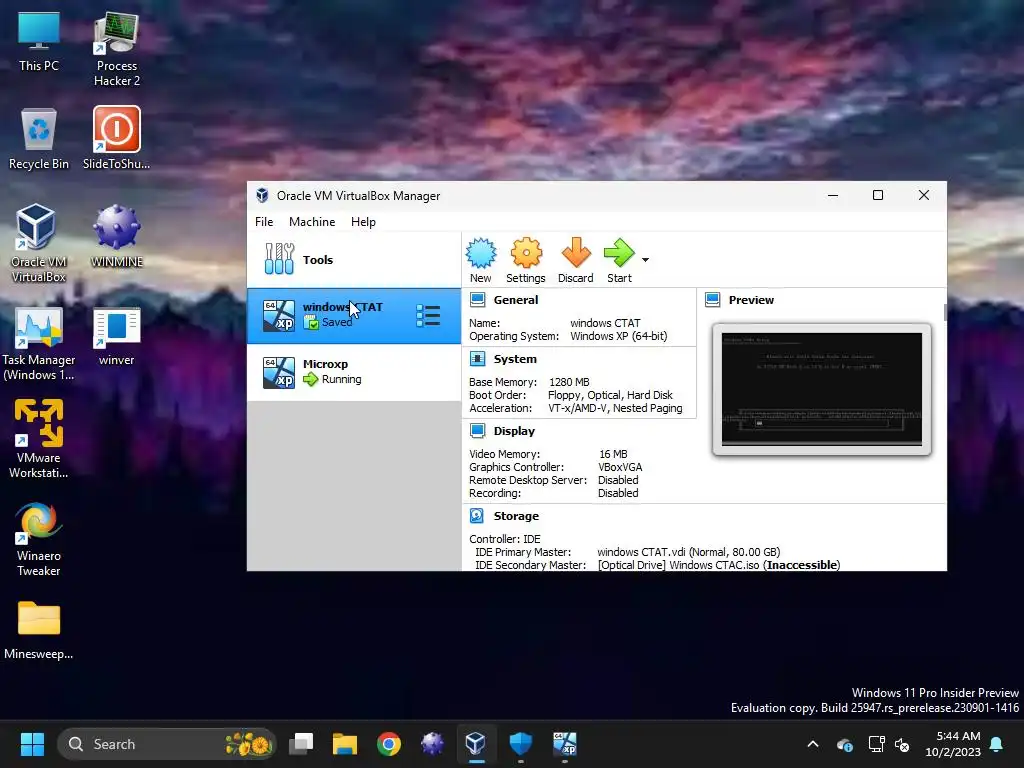Select the Recycle Bin desktop icon
Screen dimensions: 1024x768
(39, 138)
